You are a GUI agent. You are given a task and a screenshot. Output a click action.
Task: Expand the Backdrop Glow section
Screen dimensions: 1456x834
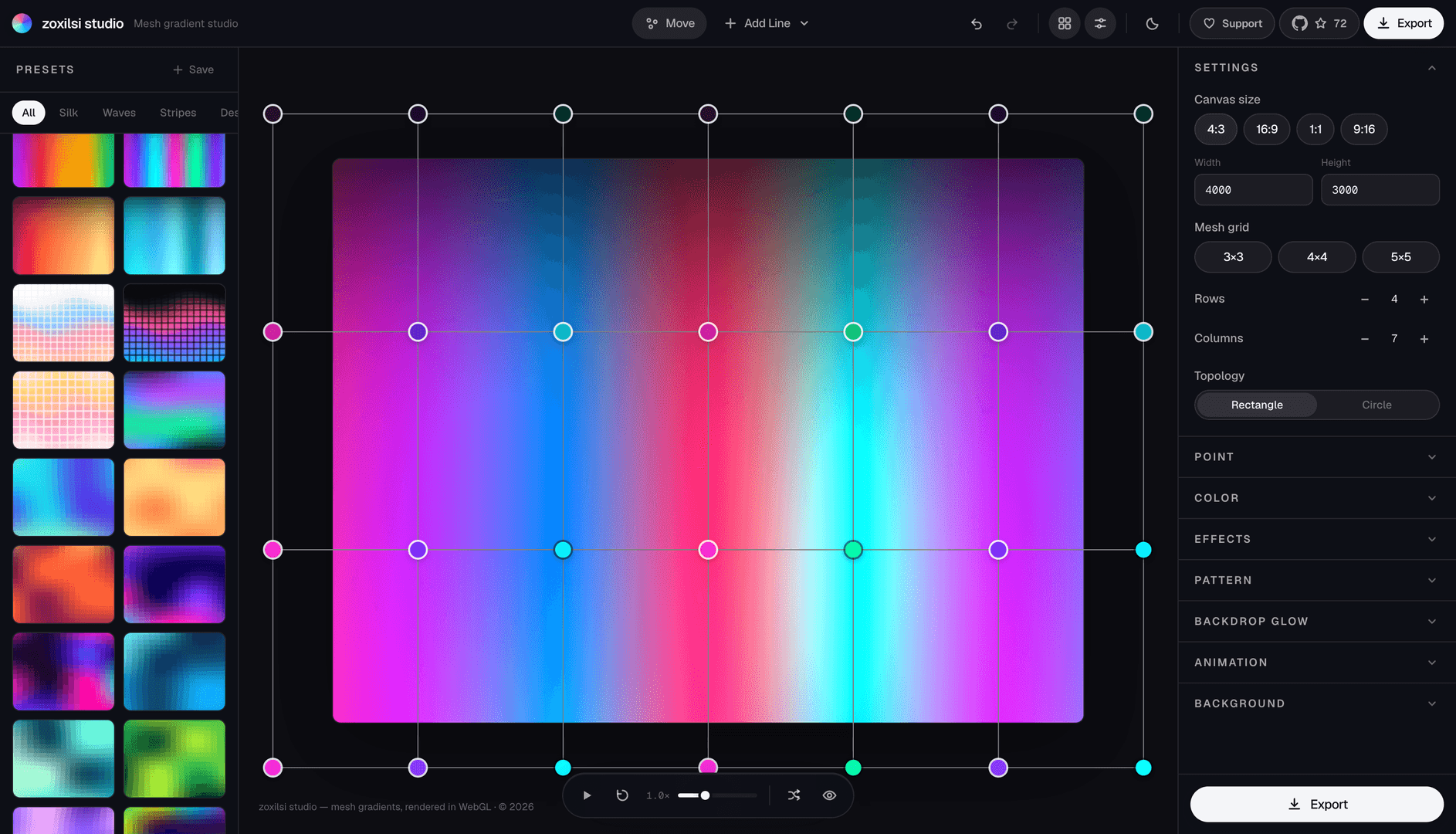coord(1315,622)
